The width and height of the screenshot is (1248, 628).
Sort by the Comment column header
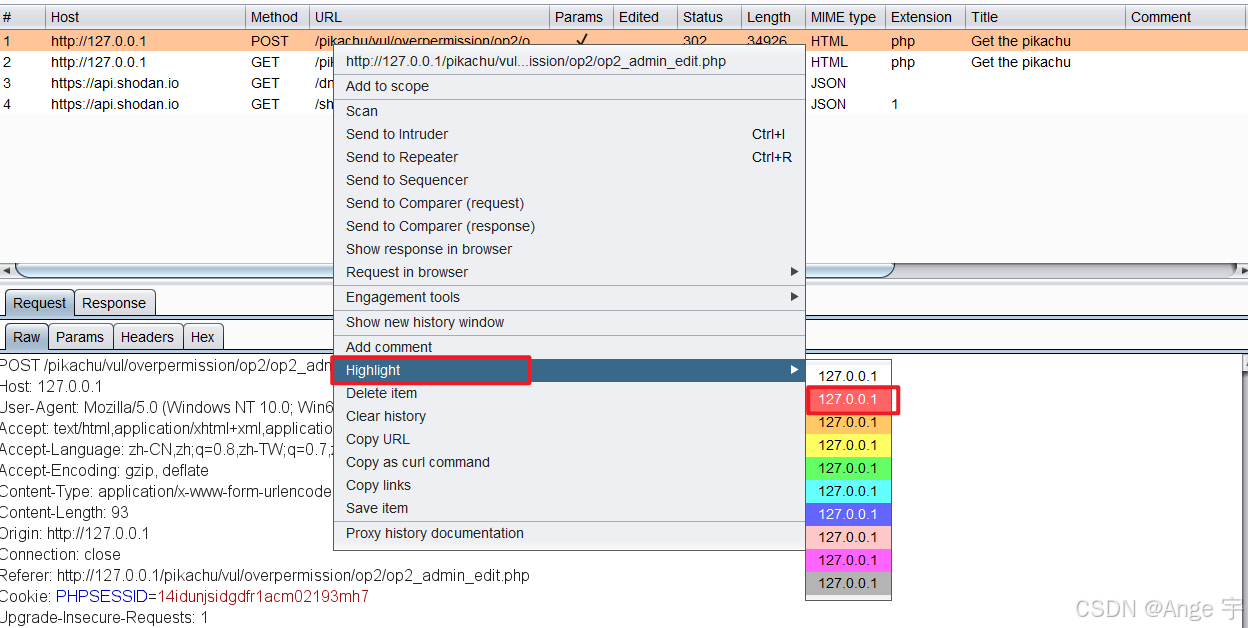1186,17
